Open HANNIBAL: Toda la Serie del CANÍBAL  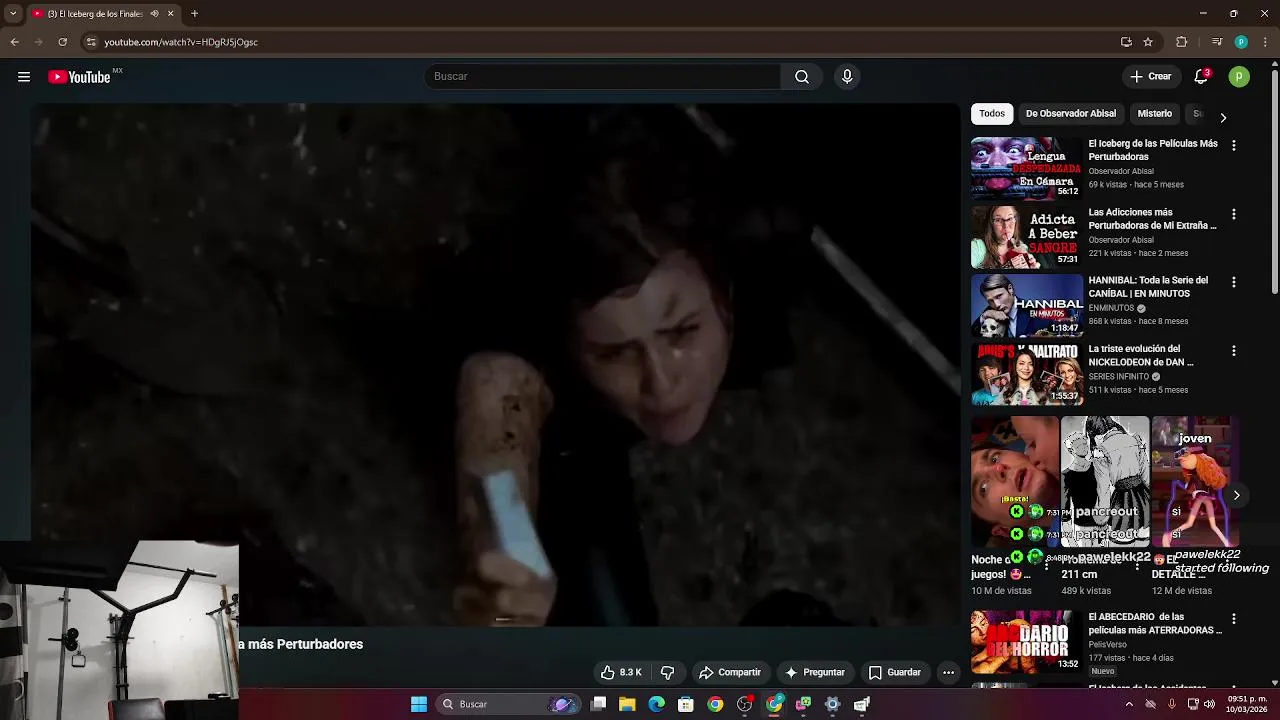(x=1148, y=287)
